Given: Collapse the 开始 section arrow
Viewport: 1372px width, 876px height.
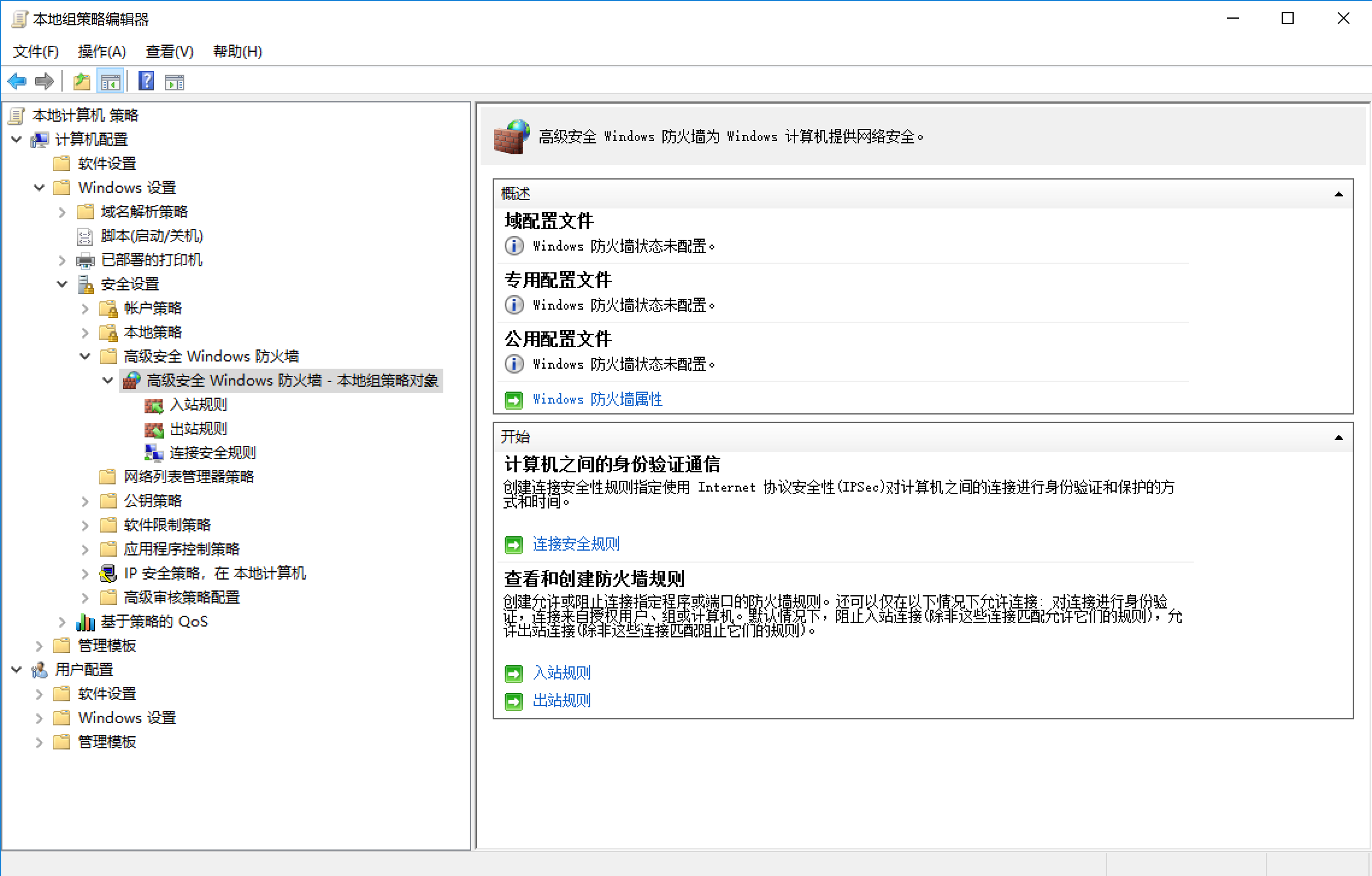Looking at the screenshot, I should pyautogui.click(x=1338, y=437).
